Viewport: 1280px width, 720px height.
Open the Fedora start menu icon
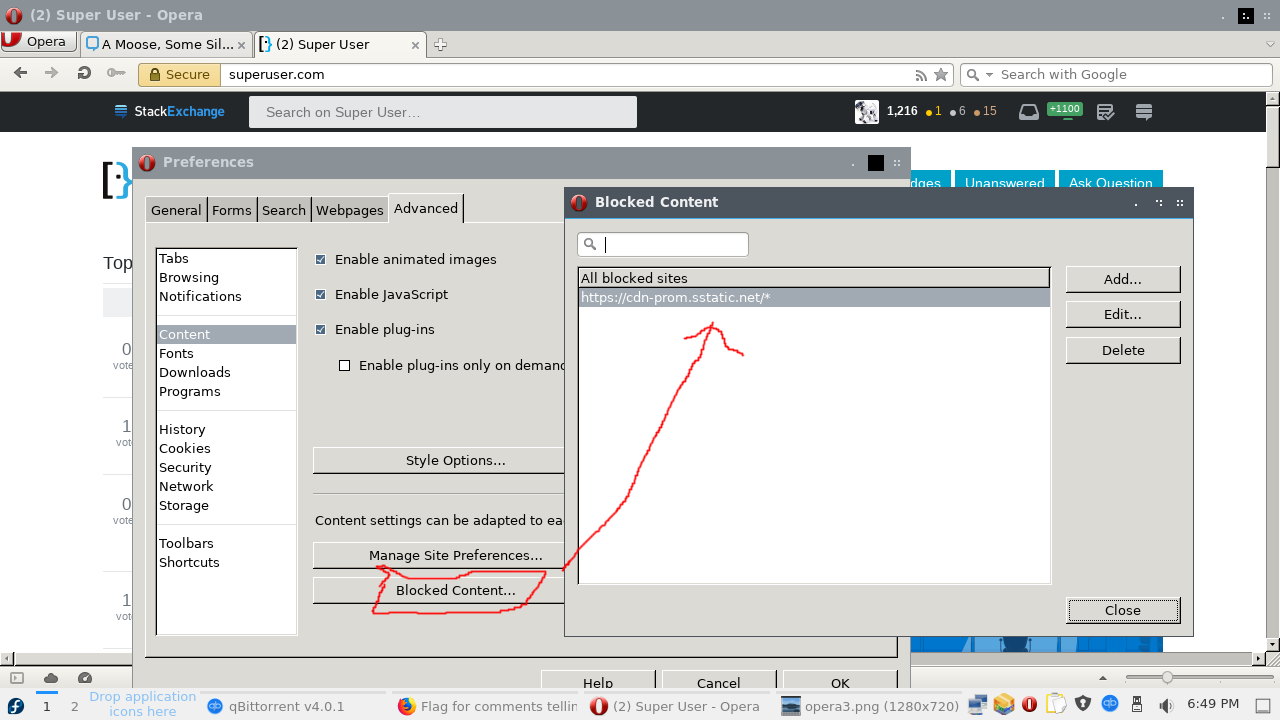point(15,705)
